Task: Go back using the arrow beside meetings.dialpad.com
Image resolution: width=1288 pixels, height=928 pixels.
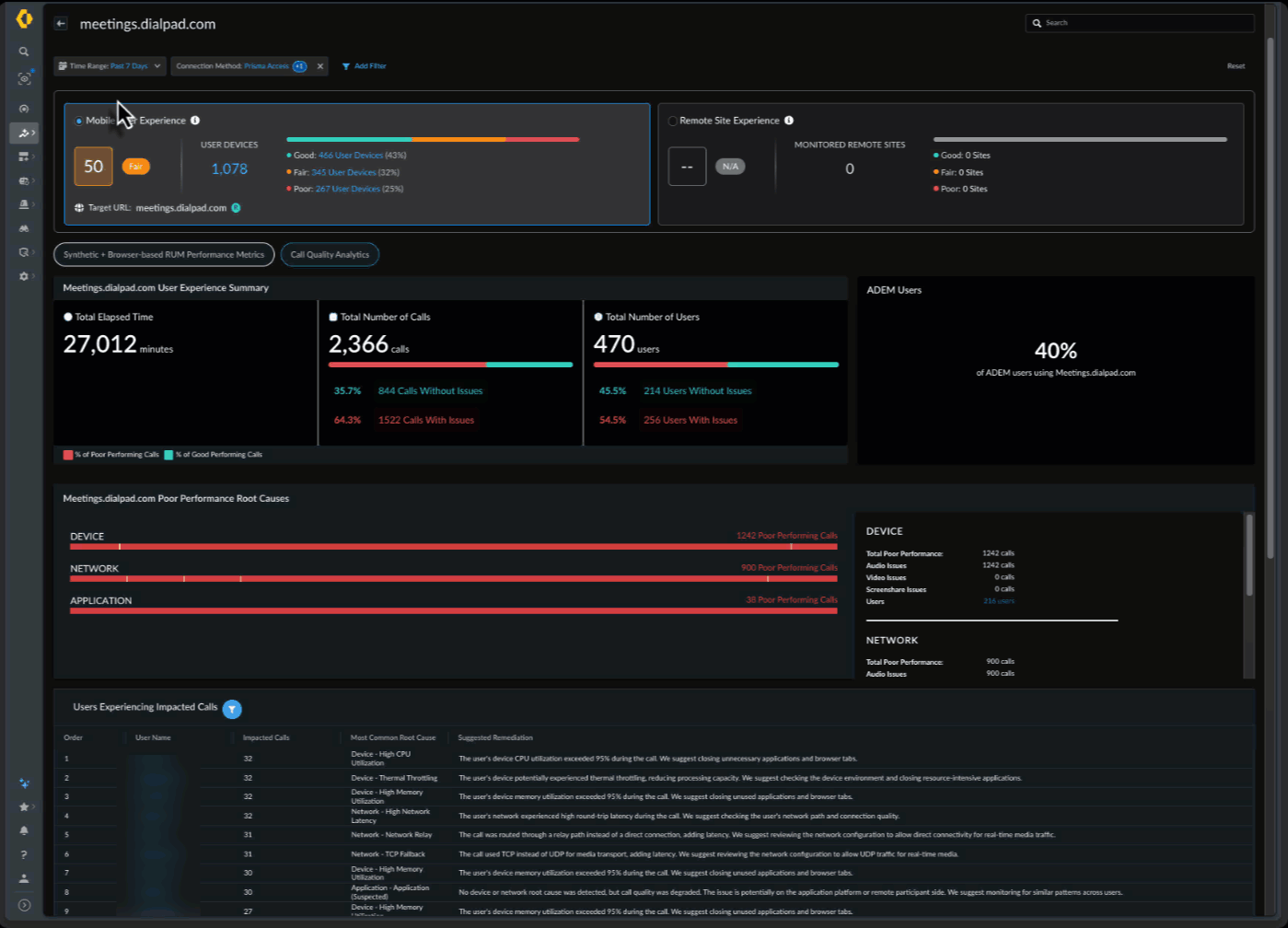Action: click(61, 24)
